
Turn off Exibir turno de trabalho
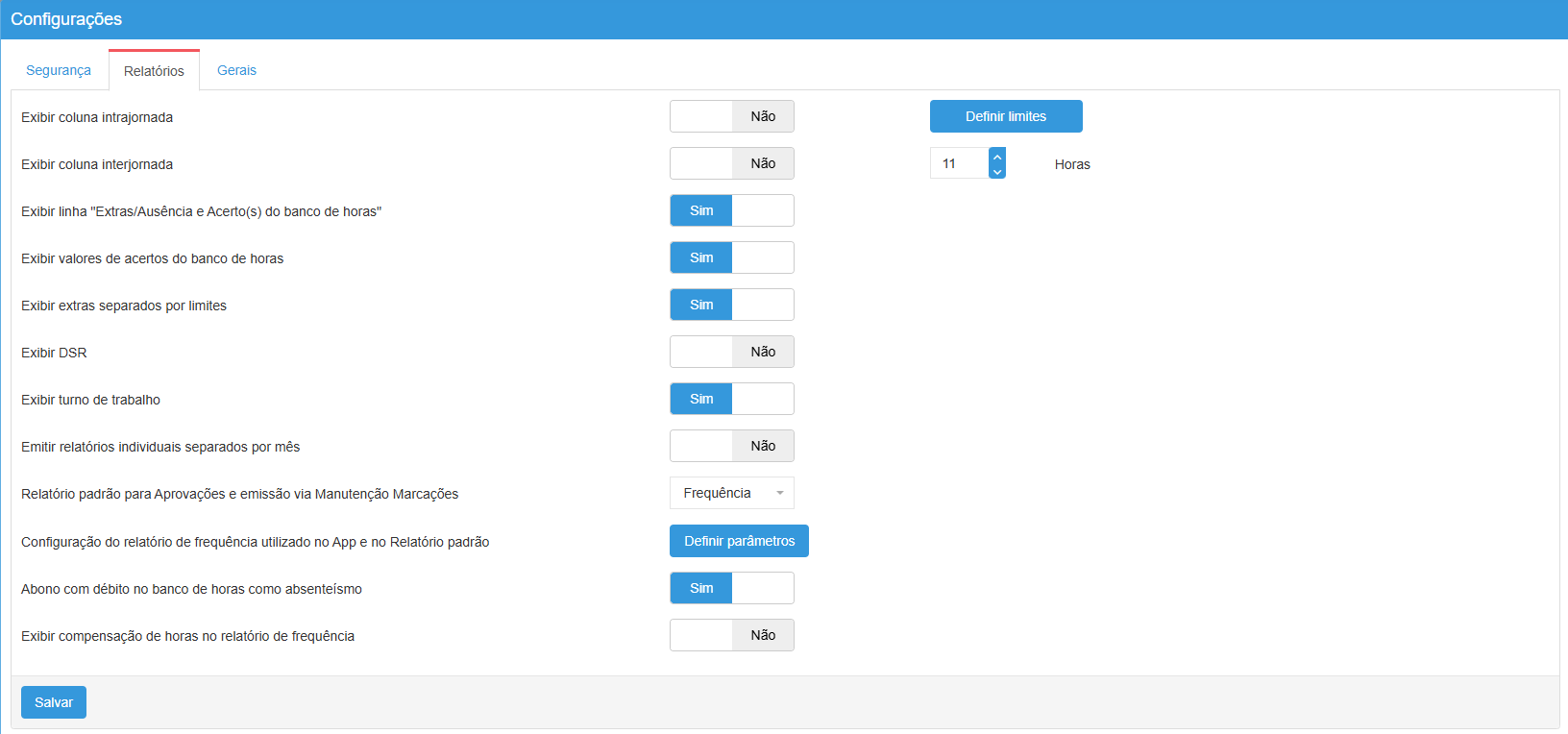coord(731,399)
